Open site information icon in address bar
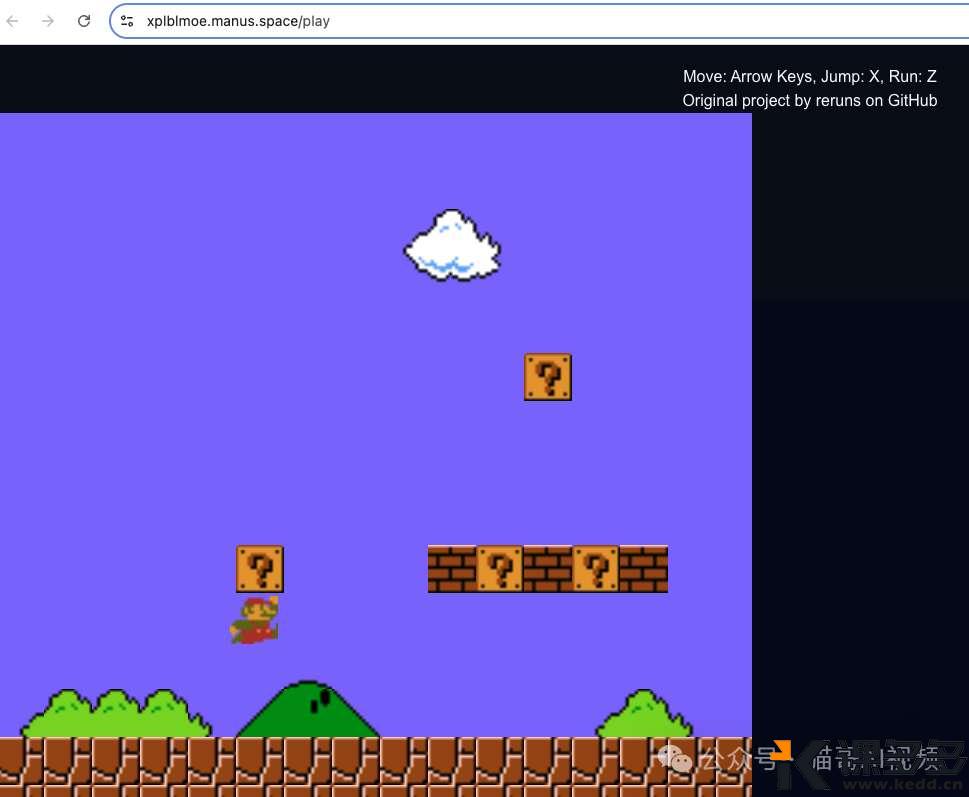 pyautogui.click(x=127, y=21)
